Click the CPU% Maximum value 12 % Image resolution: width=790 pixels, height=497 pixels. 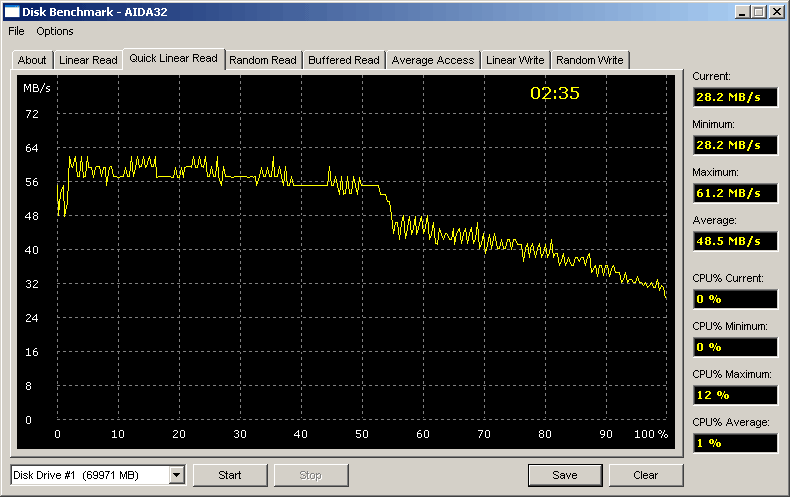(735, 395)
